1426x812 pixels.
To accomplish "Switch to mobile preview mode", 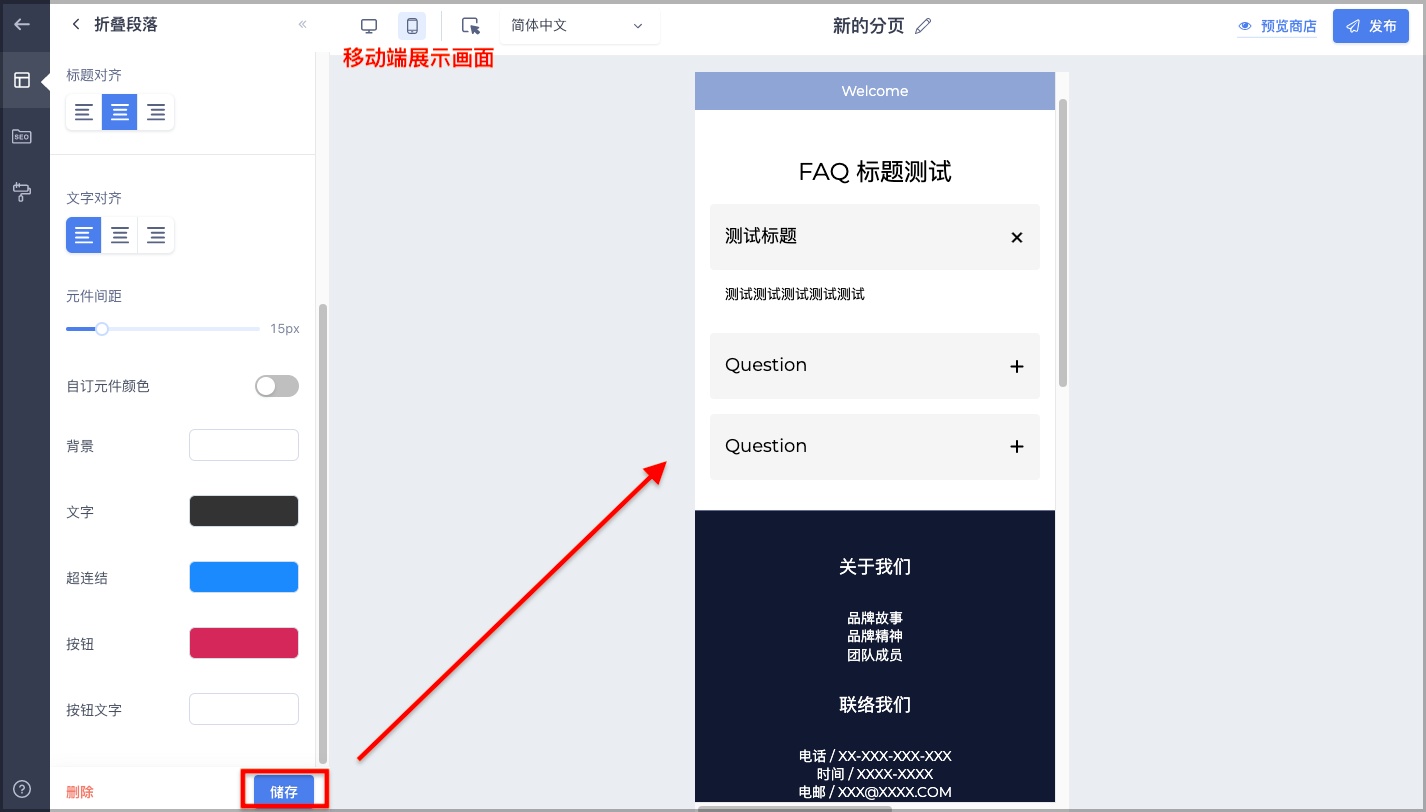I will pyautogui.click(x=412, y=26).
